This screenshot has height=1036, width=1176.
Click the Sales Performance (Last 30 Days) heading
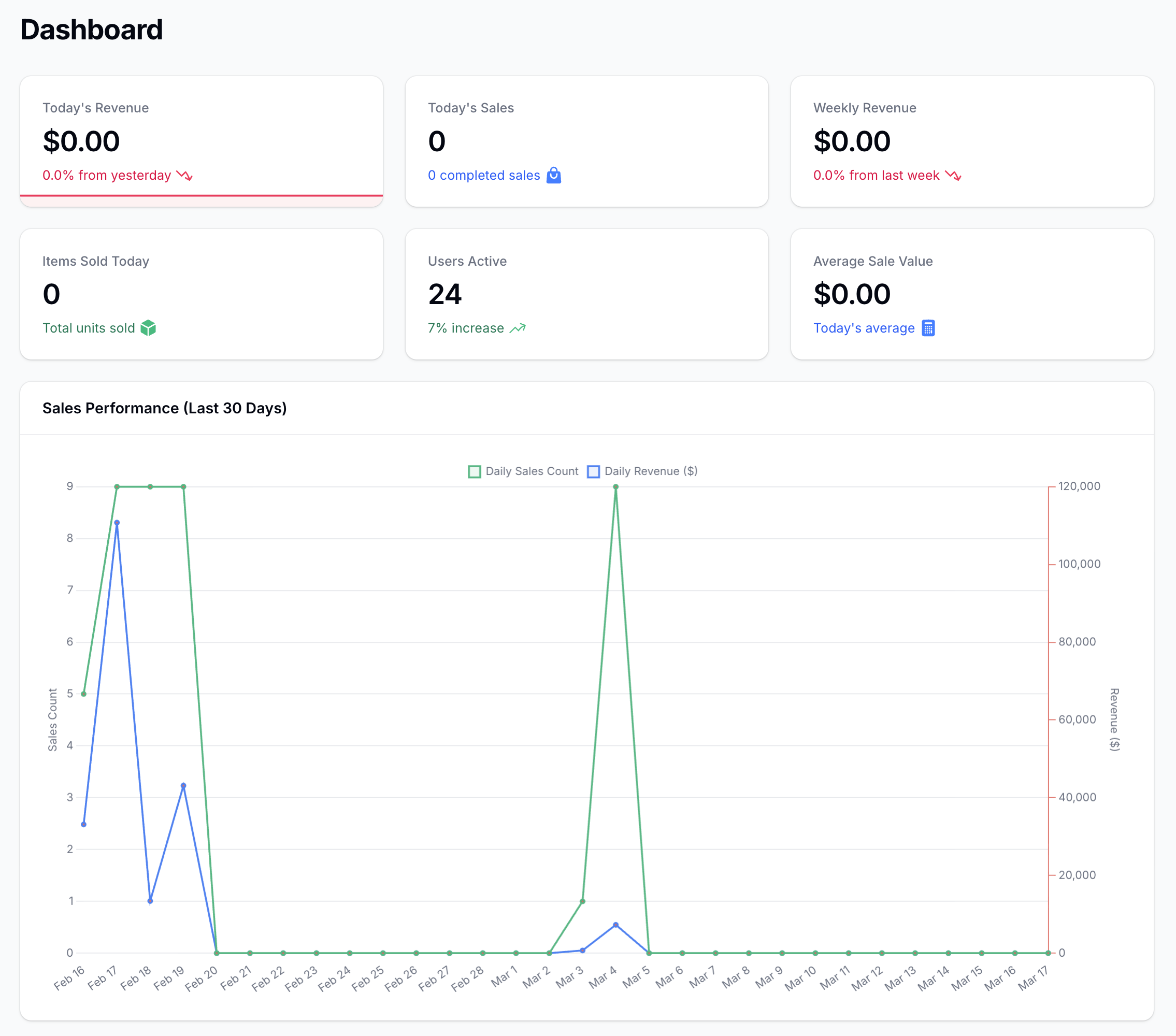165,408
